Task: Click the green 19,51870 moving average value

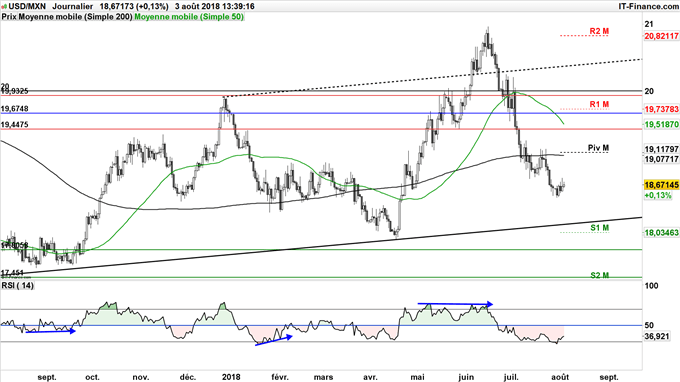Action: [x=661, y=124]
